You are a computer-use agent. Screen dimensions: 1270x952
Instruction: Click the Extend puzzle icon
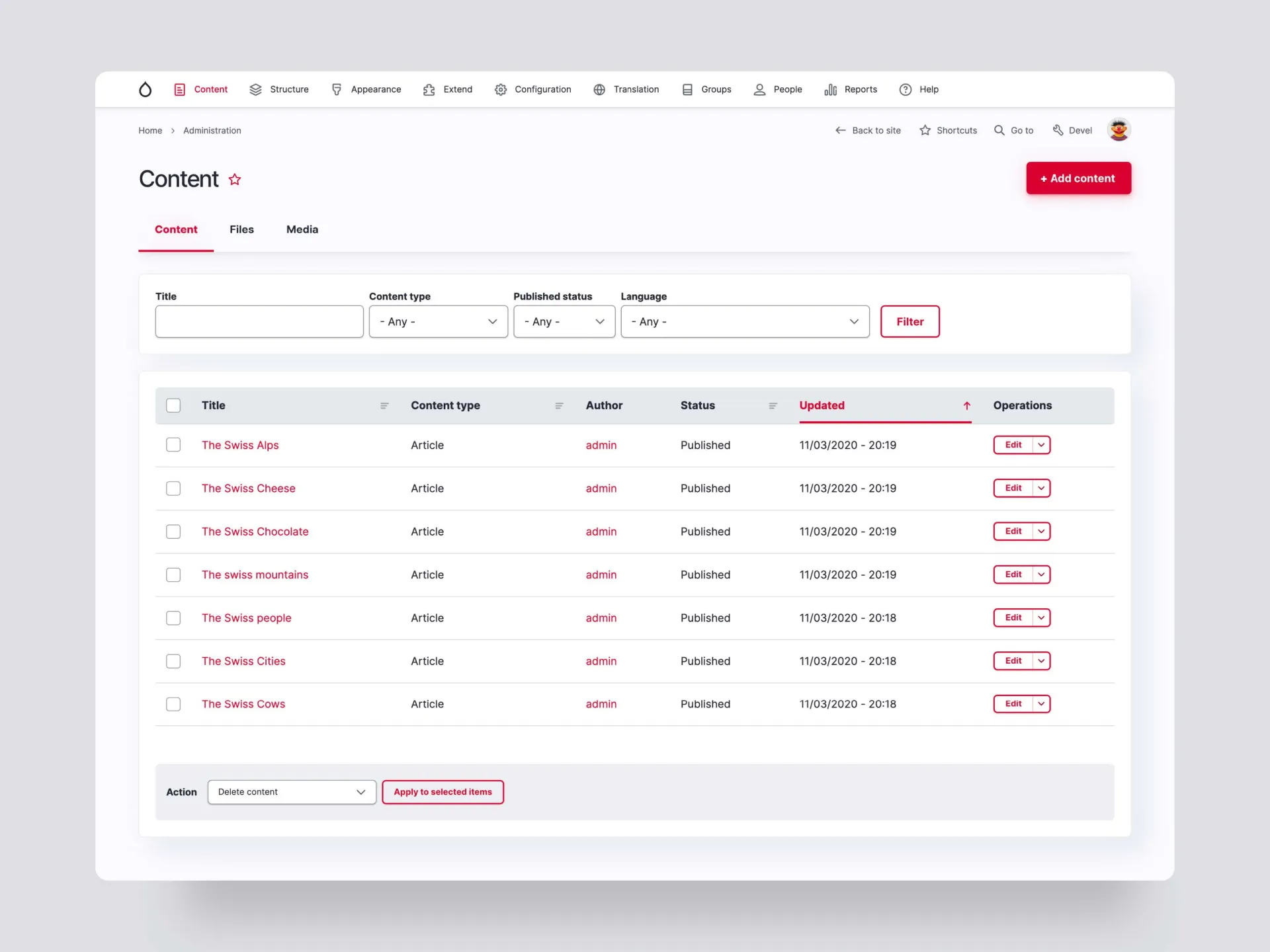tap(429, 89)
